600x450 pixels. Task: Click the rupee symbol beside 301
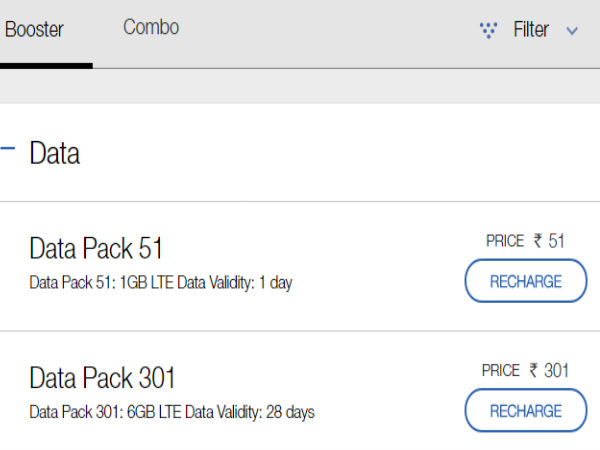point(534,370)
